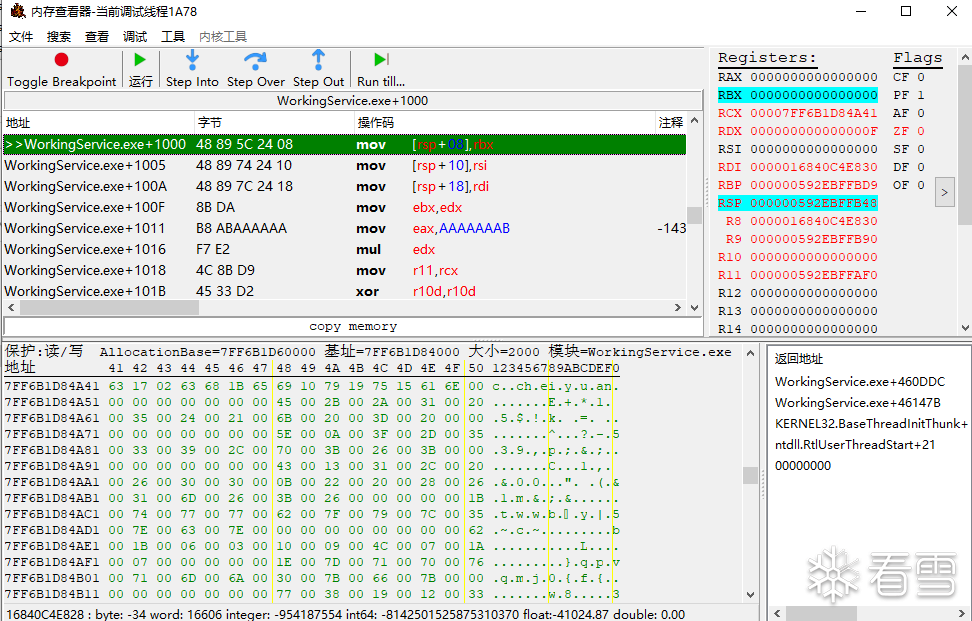Screen dimensions: 972x621
Task: Click the green 运行 play icon
Action: 140,59
